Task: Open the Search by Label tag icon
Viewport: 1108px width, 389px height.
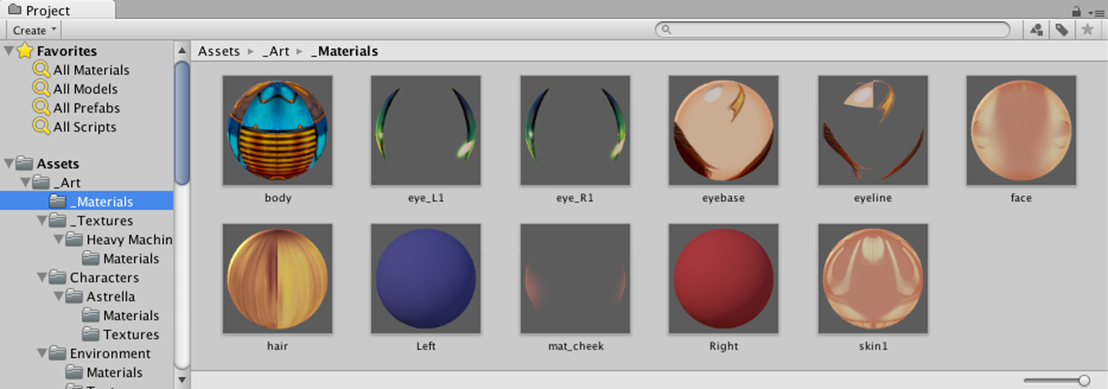Action: click(x=1061, y=30)
